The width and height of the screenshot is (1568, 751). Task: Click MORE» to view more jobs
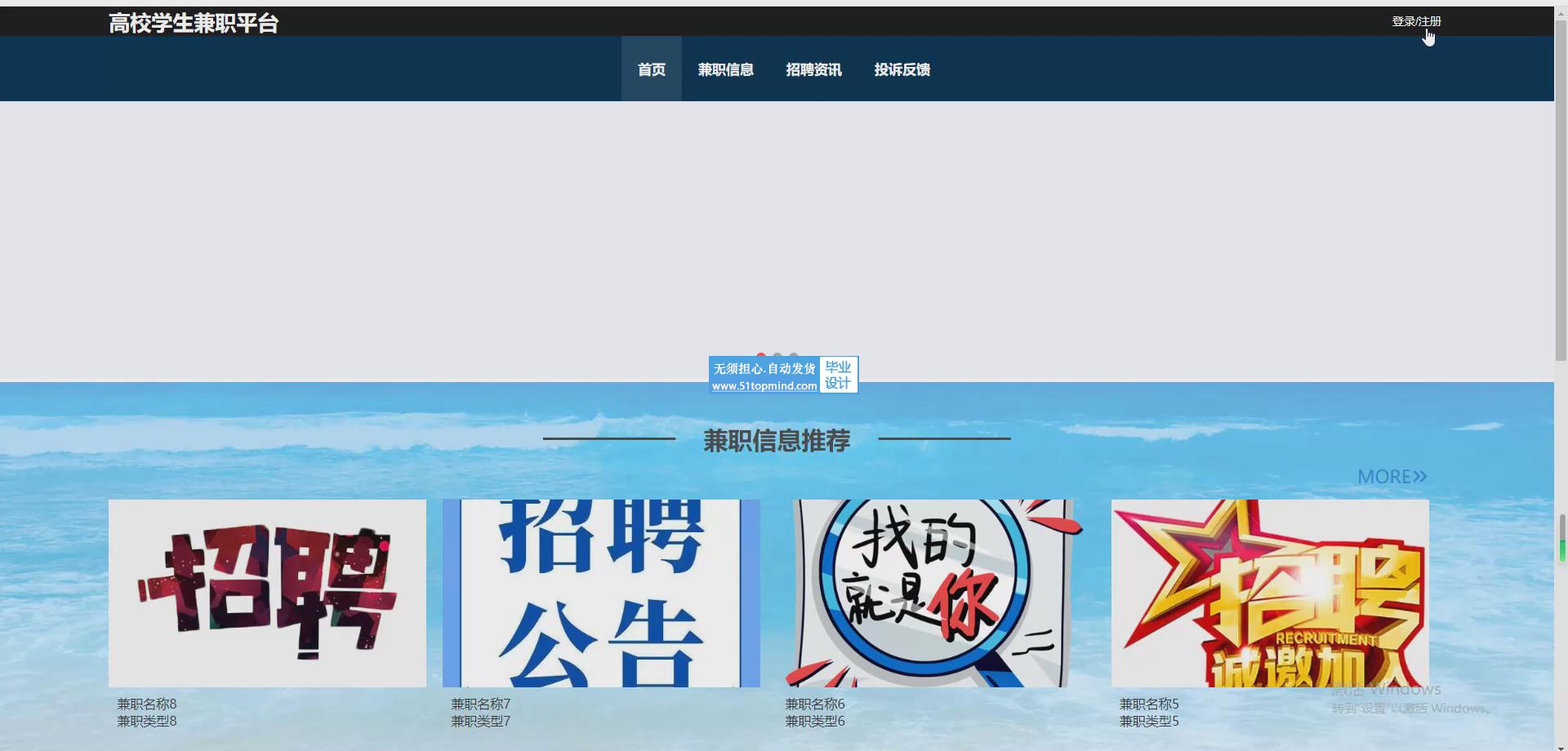pos(1392,477)
